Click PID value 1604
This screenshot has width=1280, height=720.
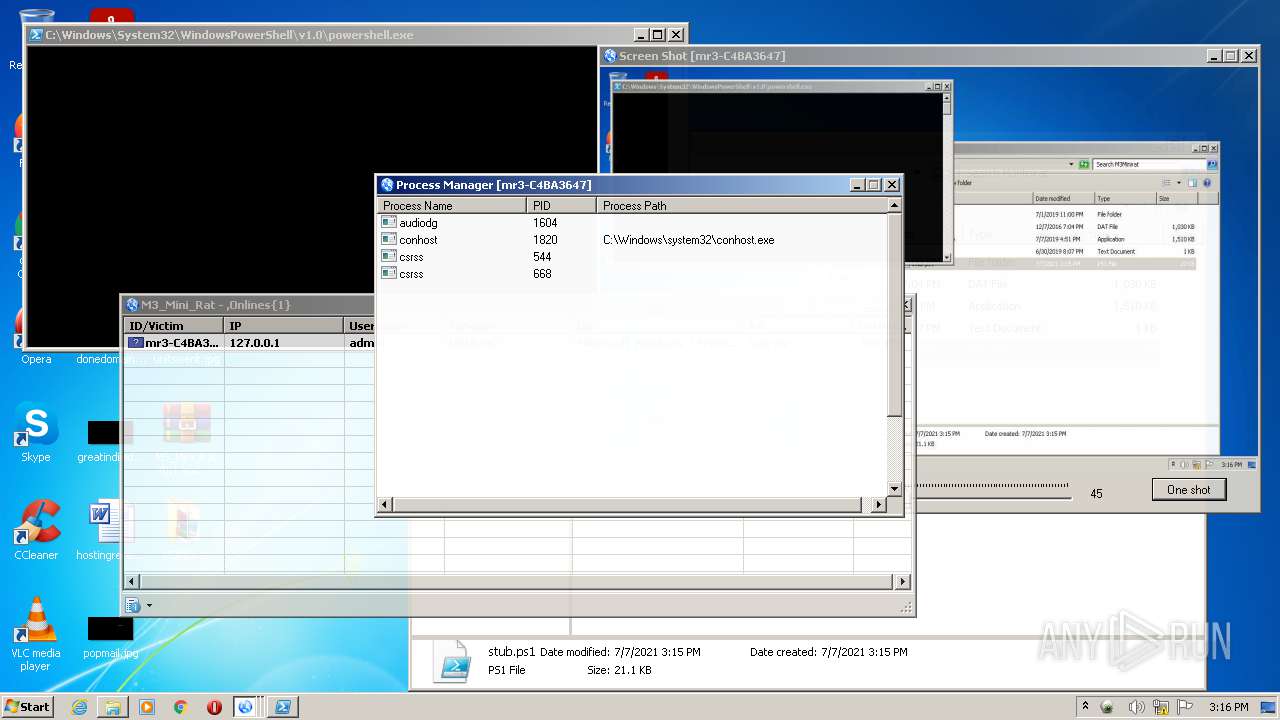(x=545, y=223)
